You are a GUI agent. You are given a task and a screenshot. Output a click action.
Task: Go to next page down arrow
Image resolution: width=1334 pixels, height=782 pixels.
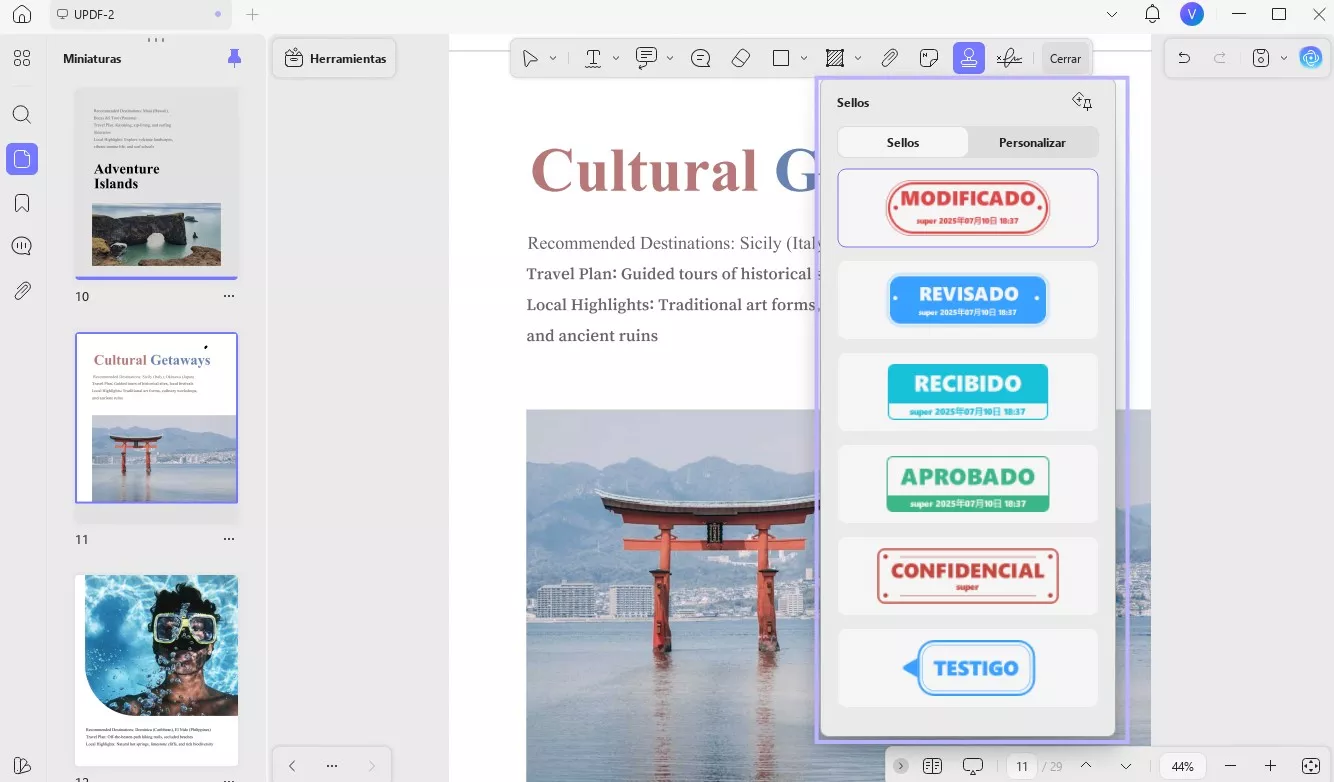(1126, 766)
